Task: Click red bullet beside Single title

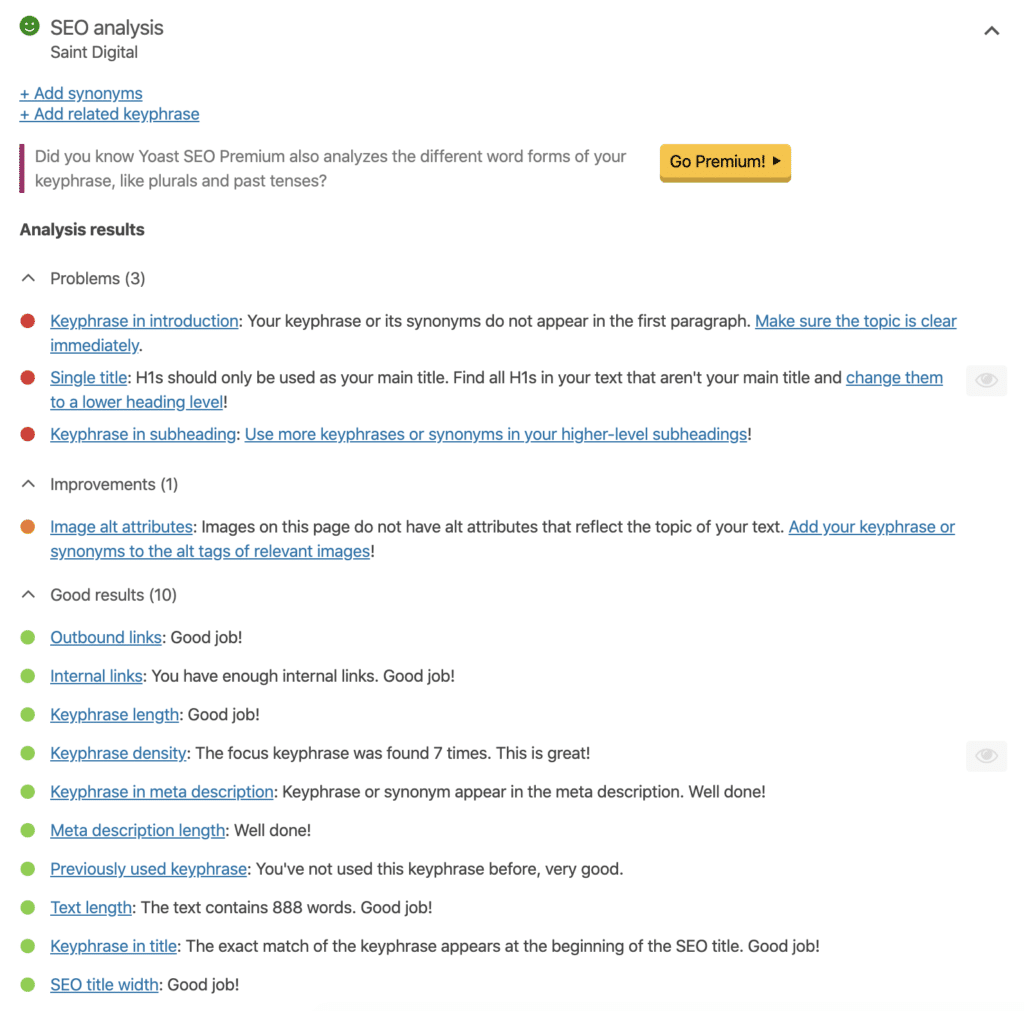Action: point(27,377)
